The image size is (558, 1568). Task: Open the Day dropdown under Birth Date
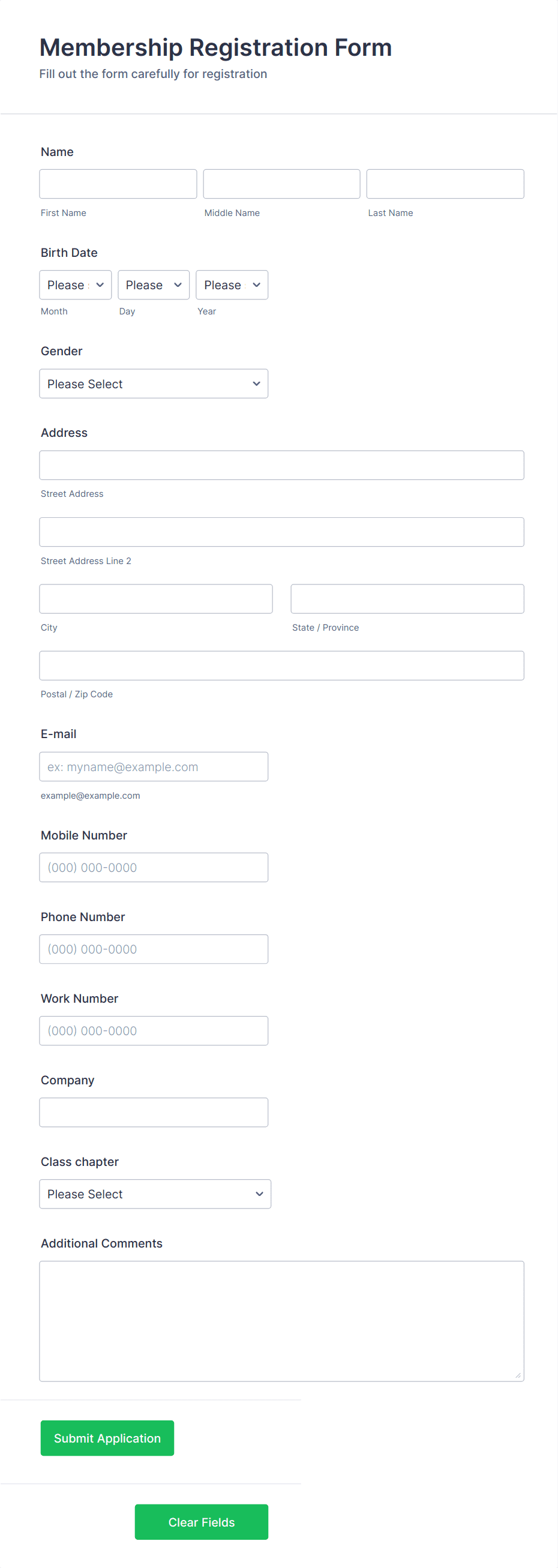(x=153, y=284)
